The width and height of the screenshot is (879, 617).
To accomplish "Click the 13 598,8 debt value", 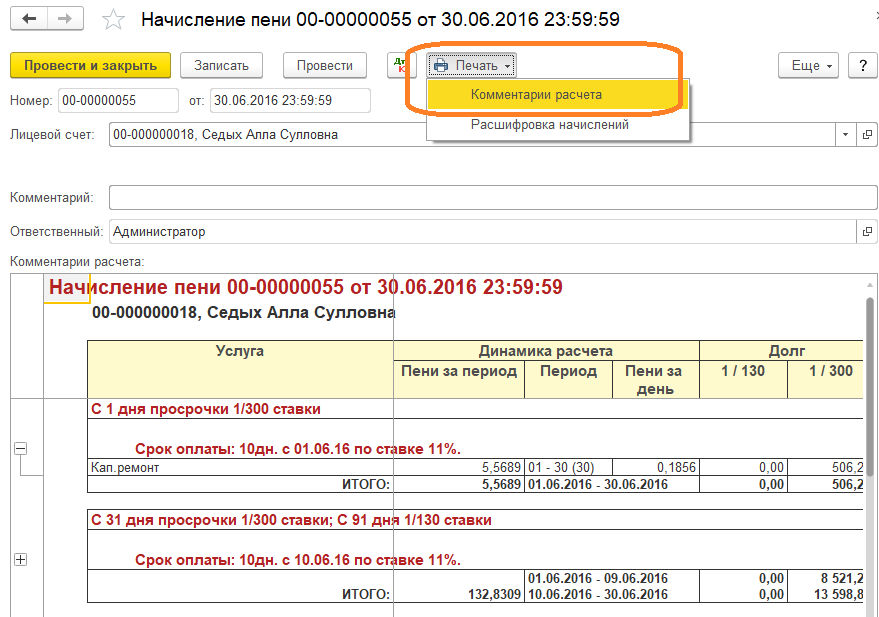I will tap(825, 594).
